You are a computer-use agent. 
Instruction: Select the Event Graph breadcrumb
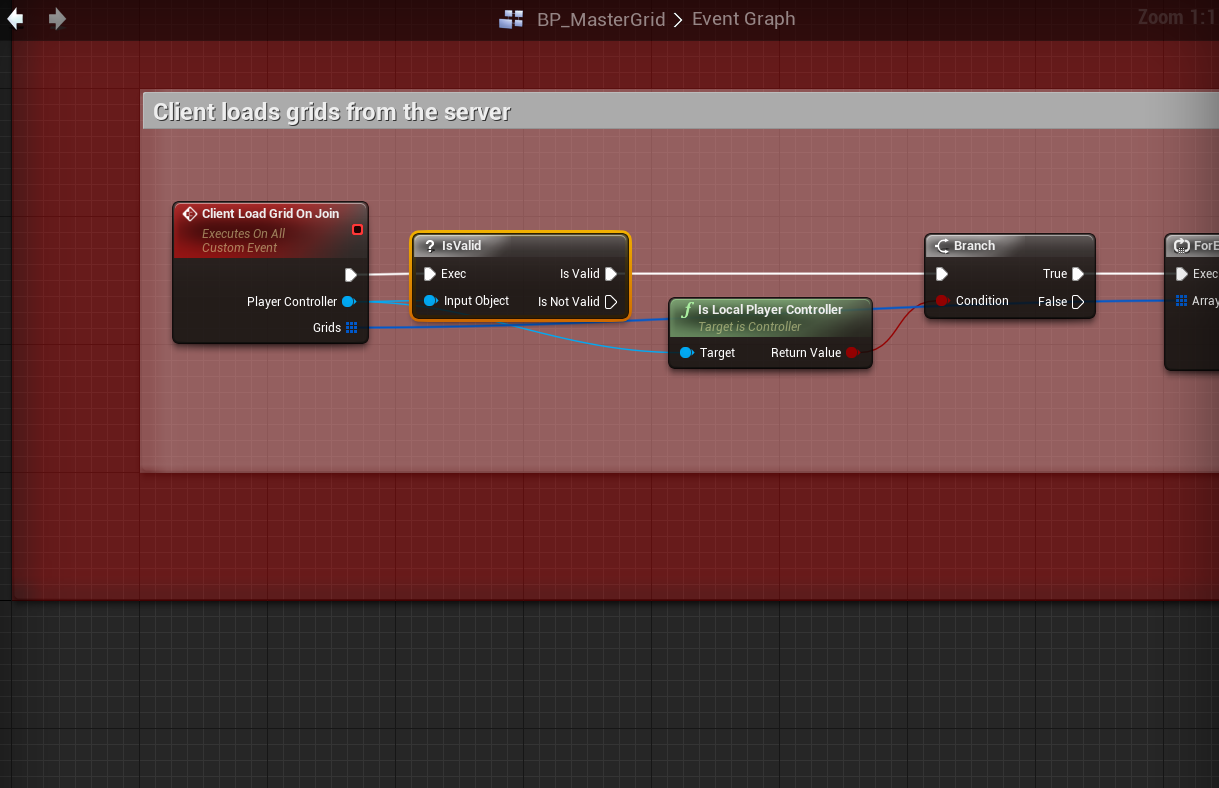tap(743, 19)
